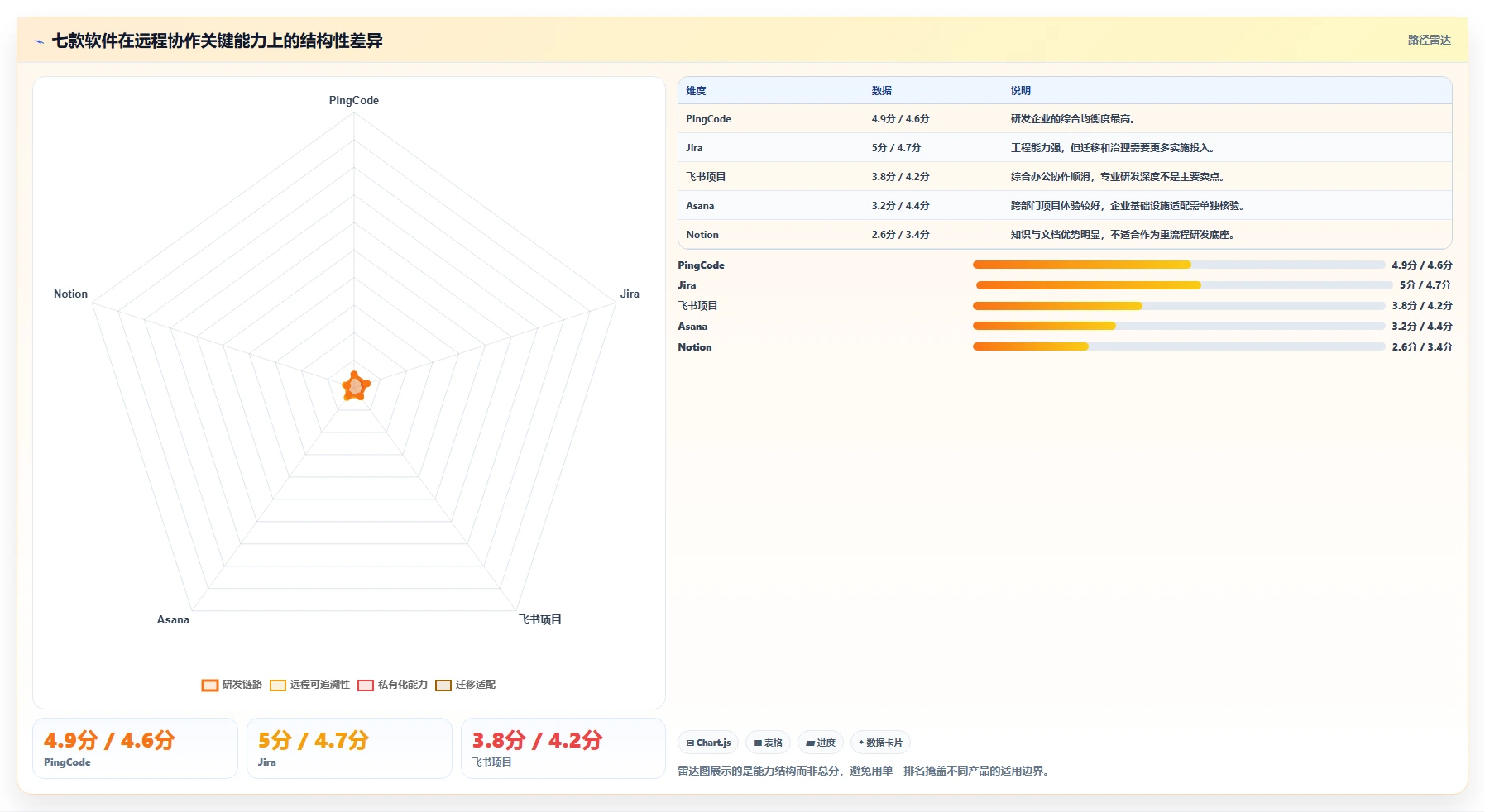This screenshot has height=812, width=1485.
Task: Click table cell 3.2分 / 4.4分
Action: (900, 206)
